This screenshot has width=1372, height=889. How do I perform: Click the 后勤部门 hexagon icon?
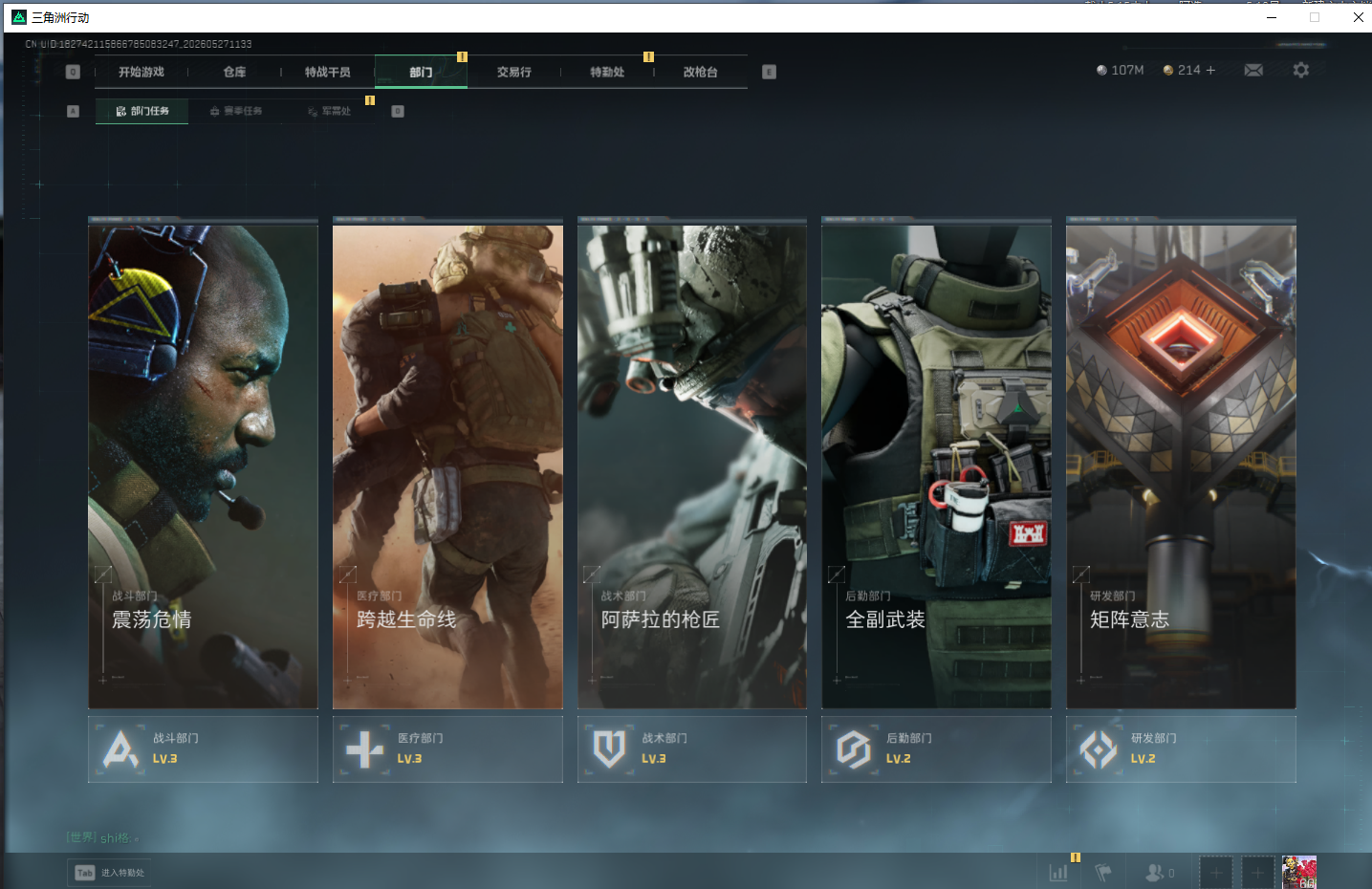coord(854,749)
